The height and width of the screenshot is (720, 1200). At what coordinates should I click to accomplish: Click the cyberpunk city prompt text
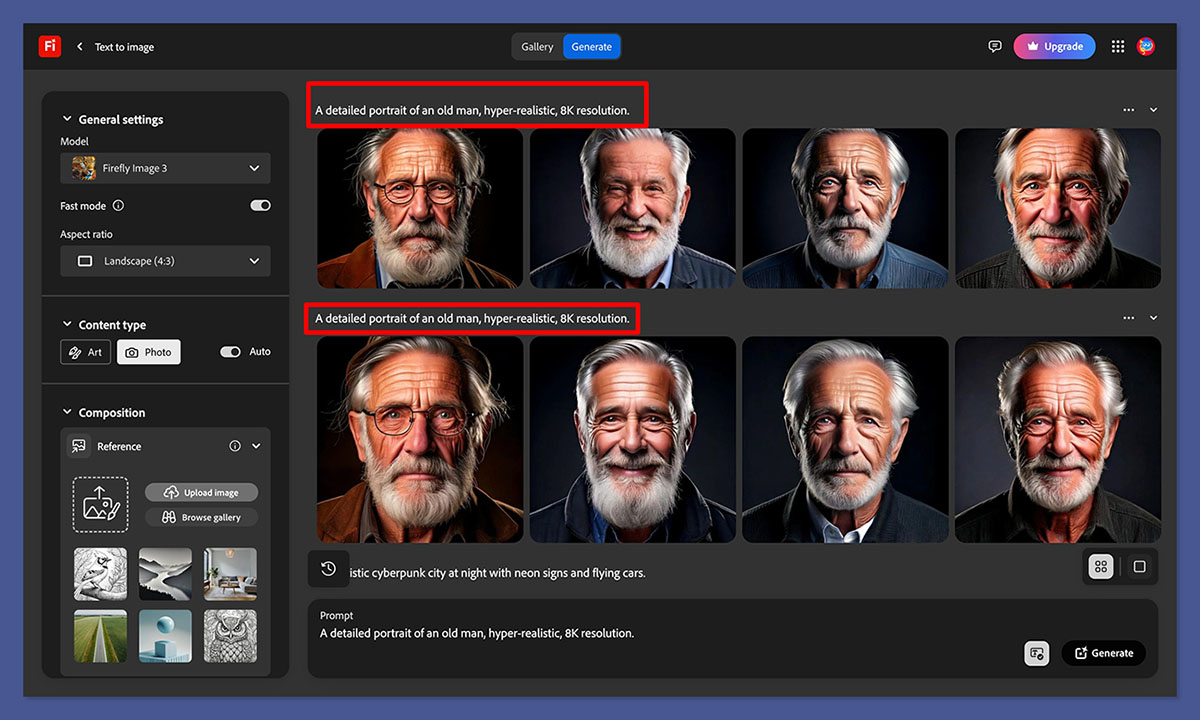(x=497, y=573)
